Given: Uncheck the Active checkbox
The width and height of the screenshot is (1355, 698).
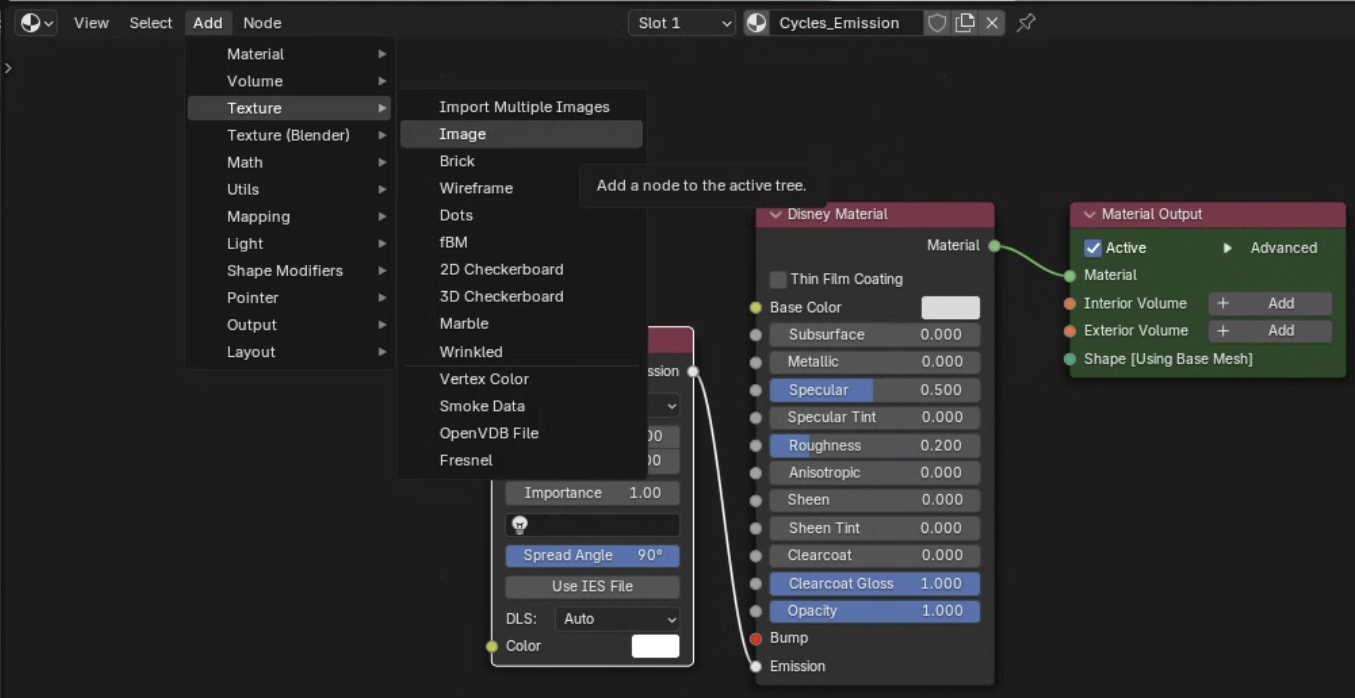Looking at the screenshot, I should pyautogui.click(x=1093, y=248).
